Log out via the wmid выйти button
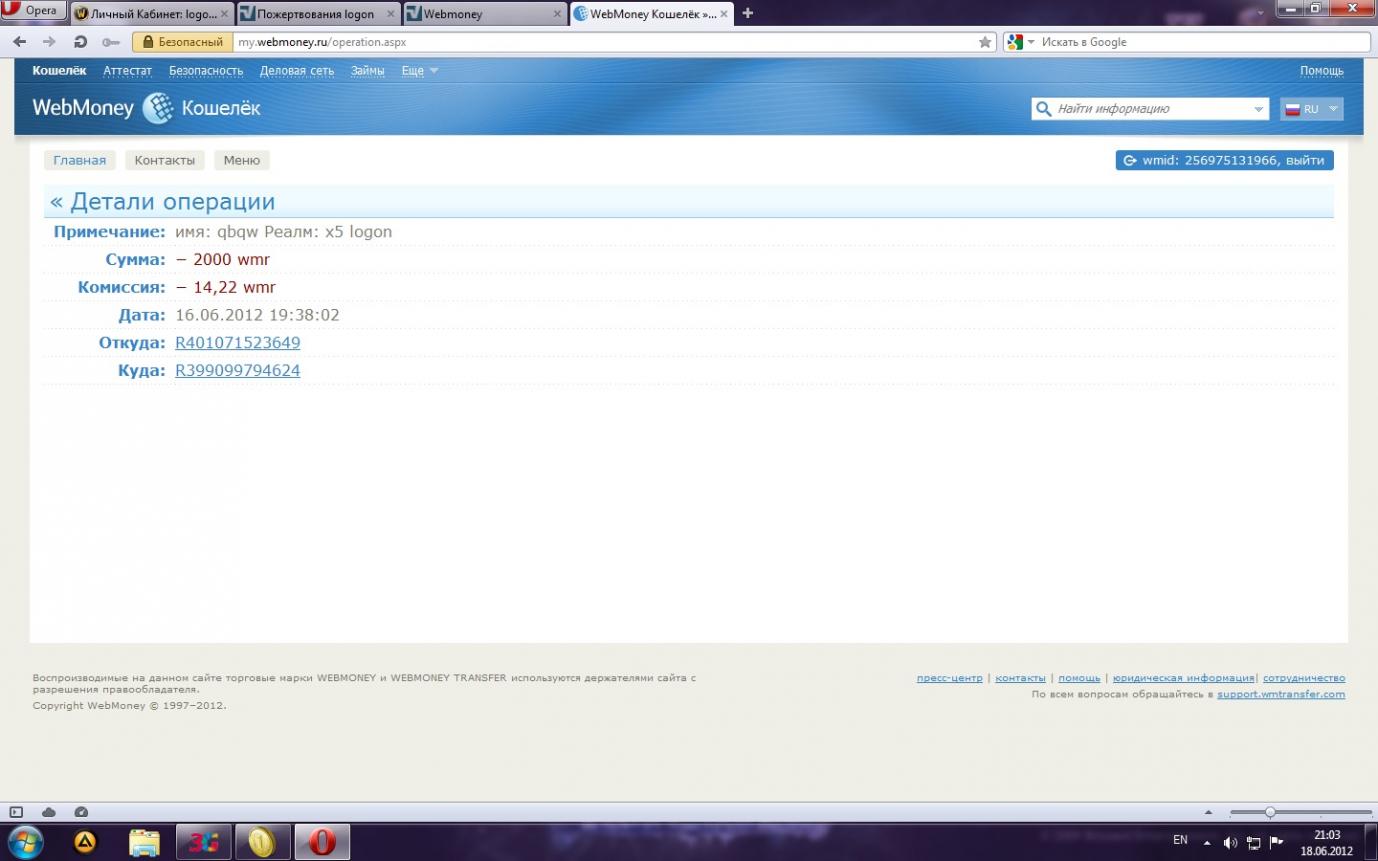This screenshot has width=1378, height=861. point(1224,160)
